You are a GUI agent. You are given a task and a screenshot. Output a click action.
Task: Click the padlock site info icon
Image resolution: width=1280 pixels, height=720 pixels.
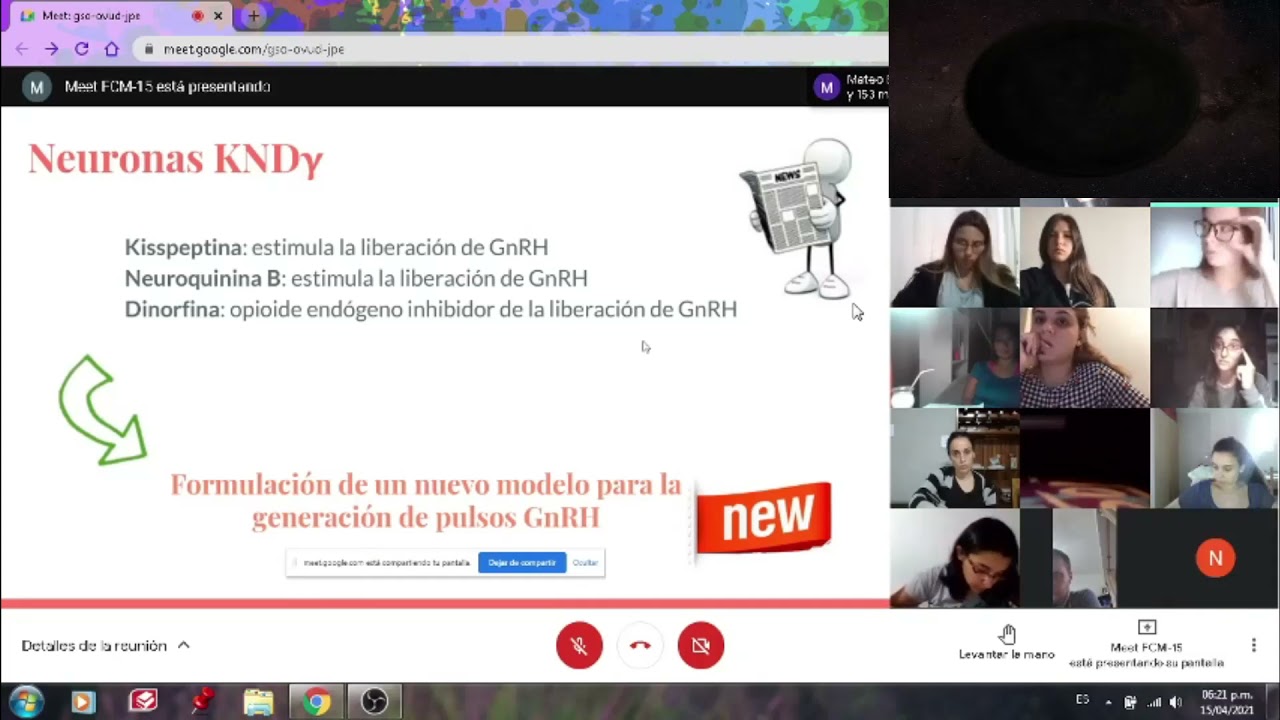[149, 49]
